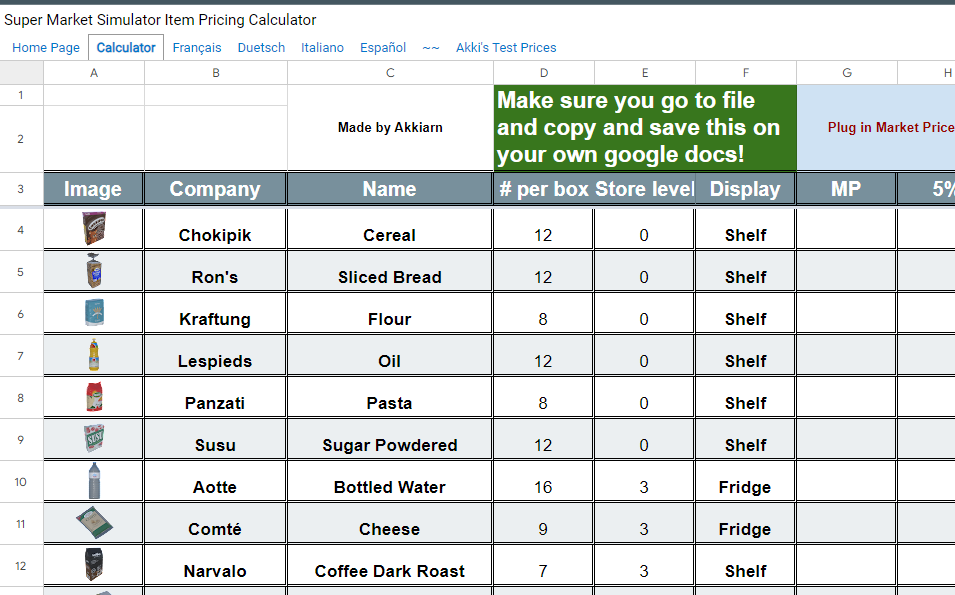Image resolution: width=955 pixels, height=595 pixels.
Task: Switch to the Italiano tab
Action: pos(322,47)
